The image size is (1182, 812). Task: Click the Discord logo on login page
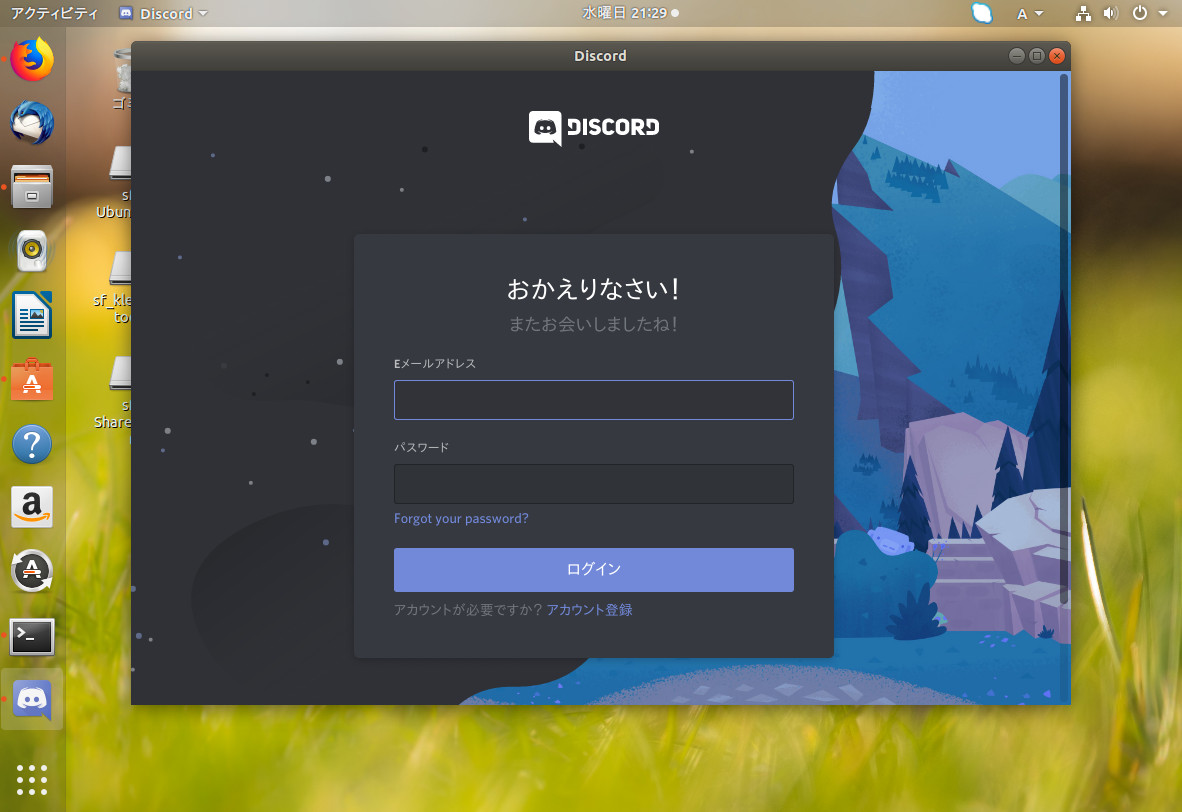[594, 127]
